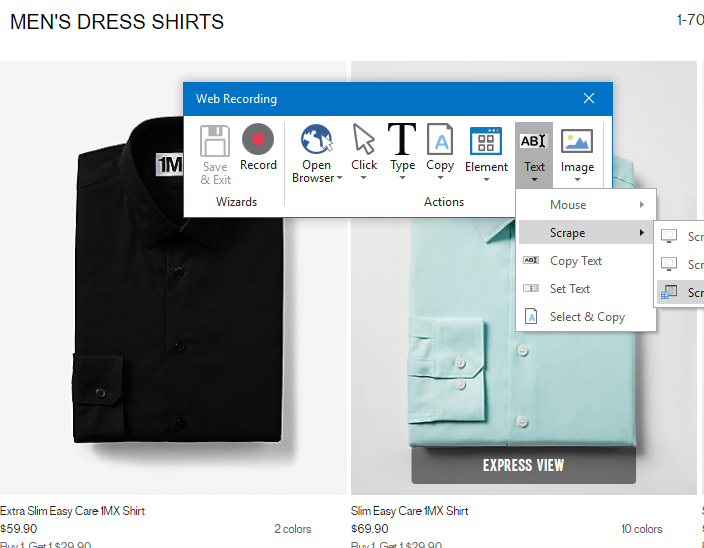Select the Scrape menu entry
This screenshot has width=704, height=548.
coord(586,232)
